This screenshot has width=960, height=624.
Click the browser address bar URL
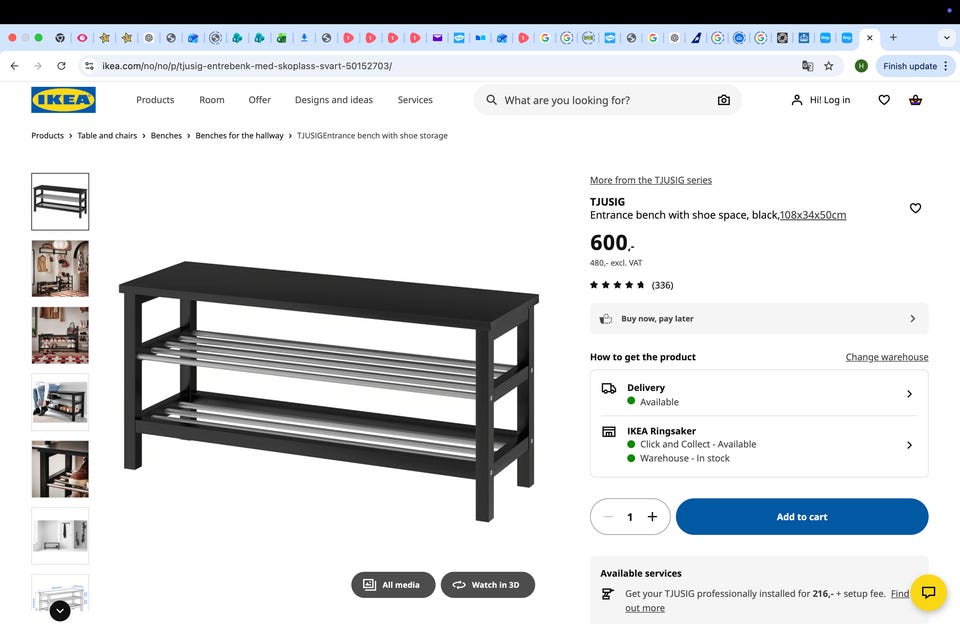coord(247,66)
